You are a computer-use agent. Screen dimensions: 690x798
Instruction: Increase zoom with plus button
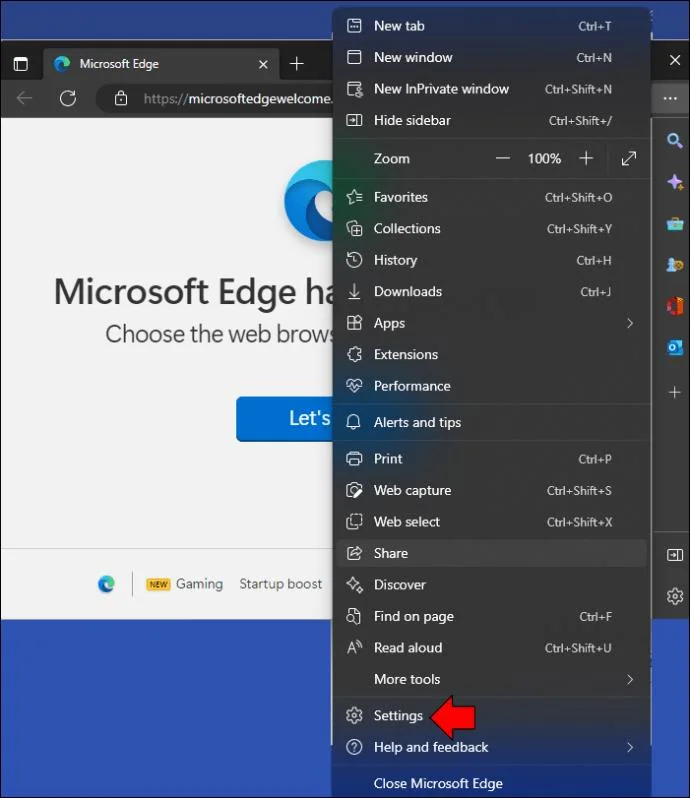click(586, 158)
